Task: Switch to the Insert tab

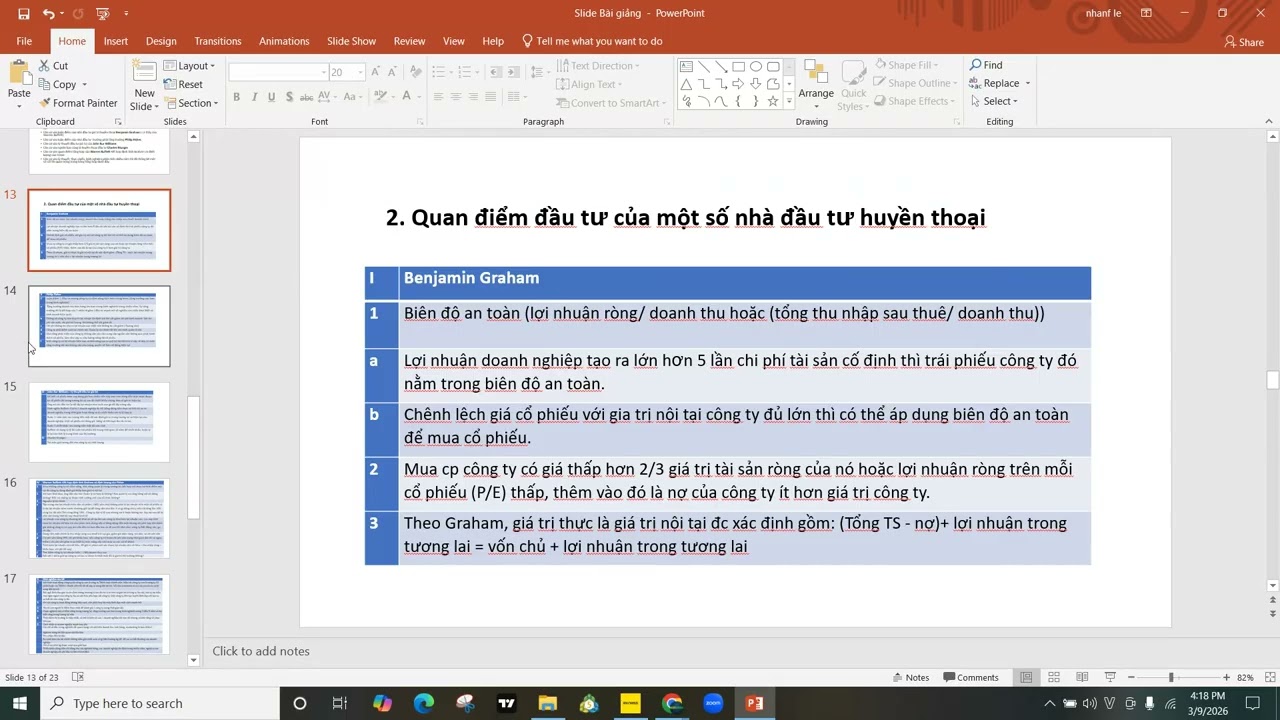Action: pos(116,41)
